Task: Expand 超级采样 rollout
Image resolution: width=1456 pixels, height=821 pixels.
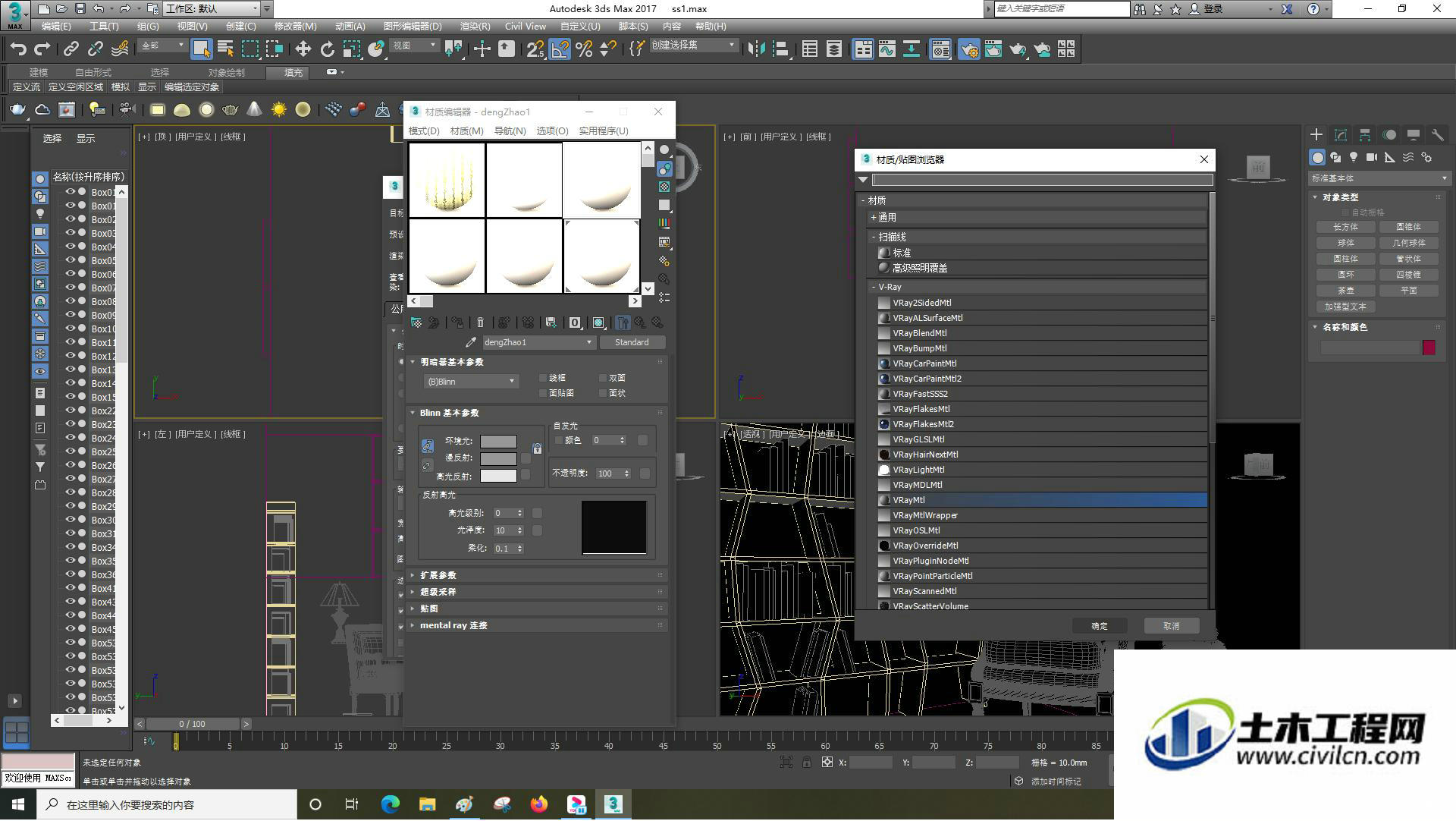Action: click(538, 592)
